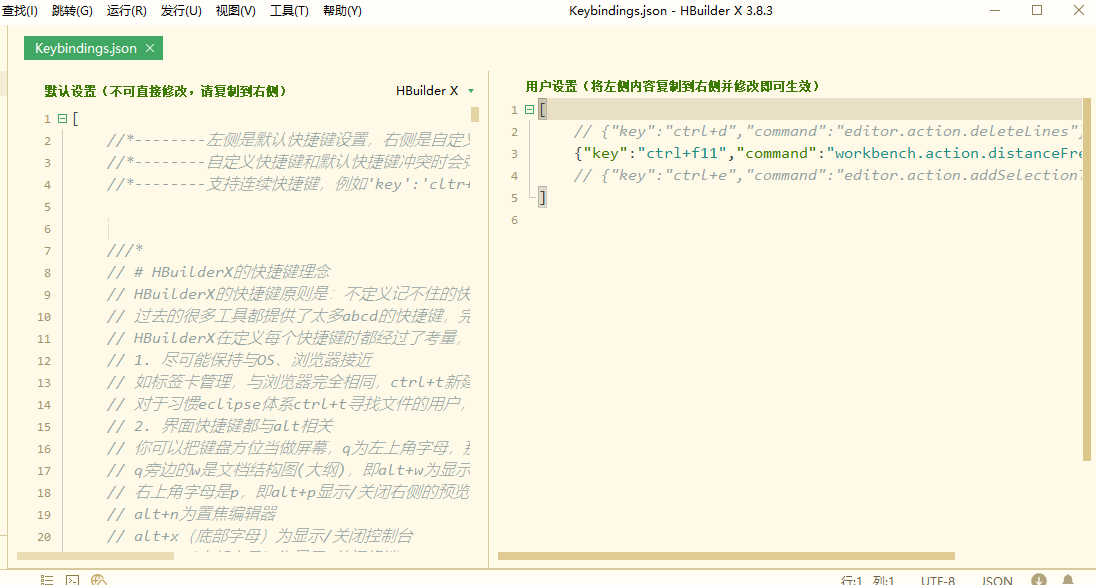This screenshot has height=585, width=1096.
Task: Collapse the fold marker on left line 1
Action: coord(63,119)
